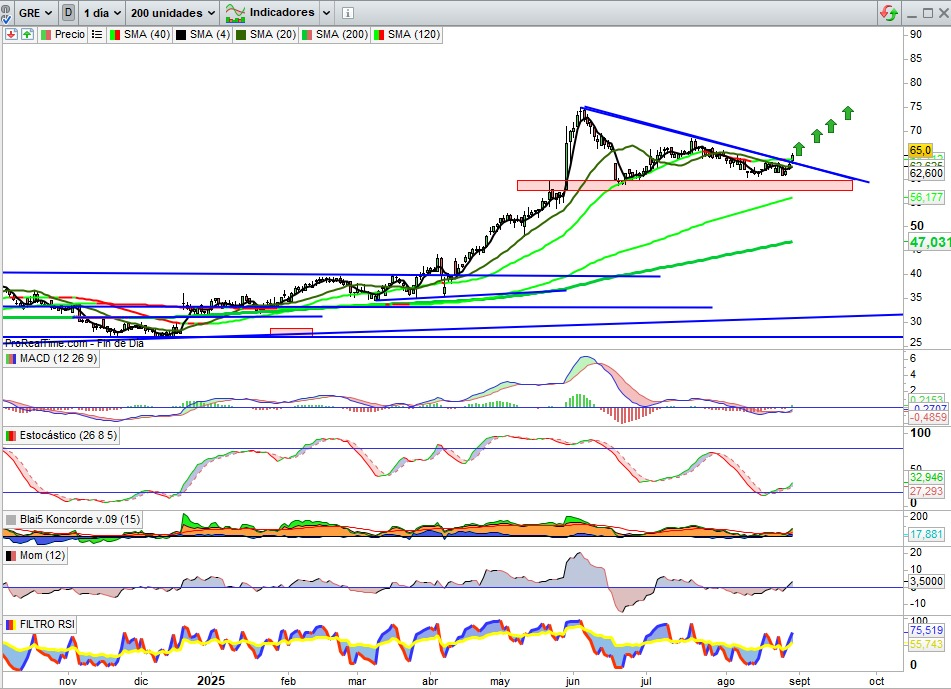Open the Precio label settings

click(62, 35)
